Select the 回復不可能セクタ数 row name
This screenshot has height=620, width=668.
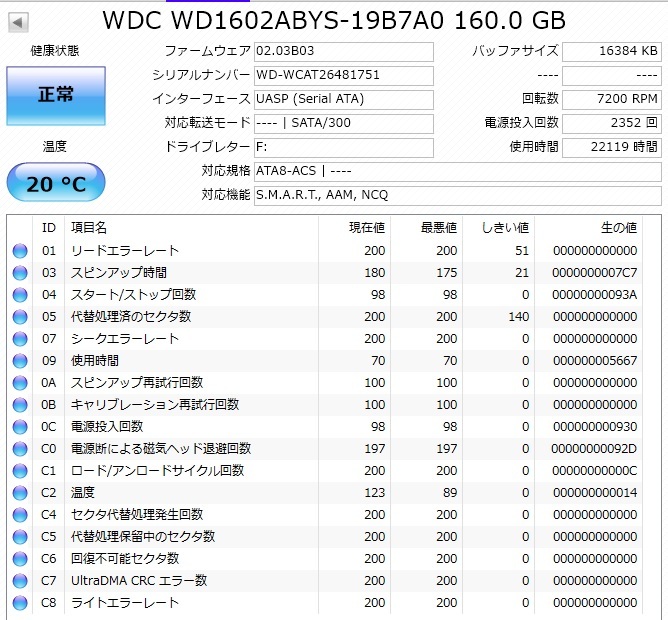[125, 559]
